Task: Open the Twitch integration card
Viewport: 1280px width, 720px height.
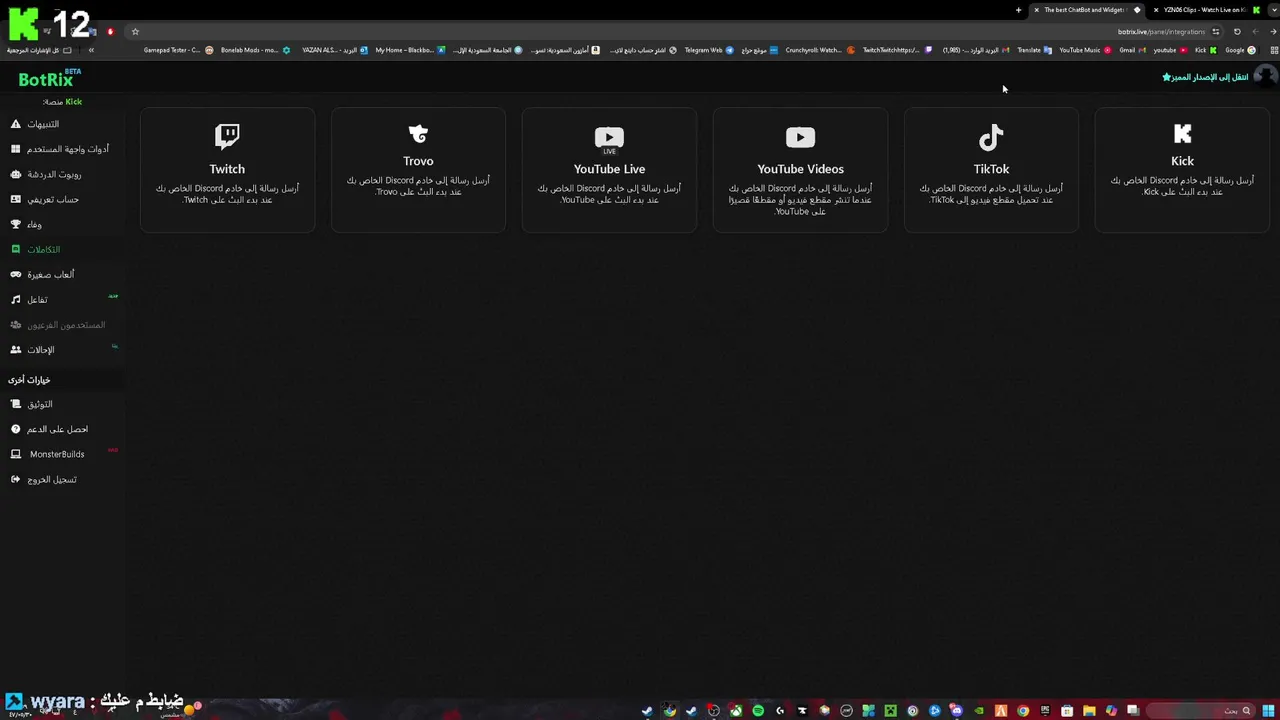Action: coord(227,170)
